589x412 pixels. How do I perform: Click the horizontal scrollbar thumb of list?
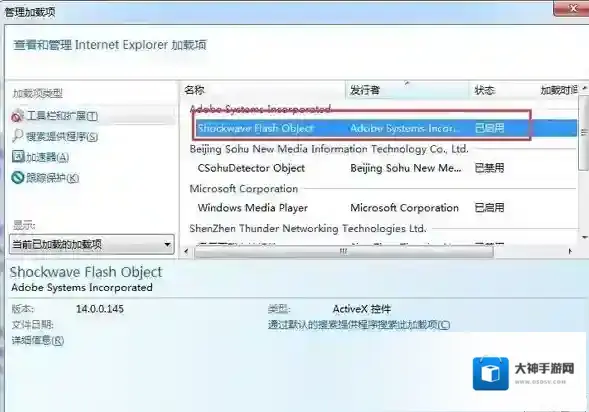(x=344, y=251)
